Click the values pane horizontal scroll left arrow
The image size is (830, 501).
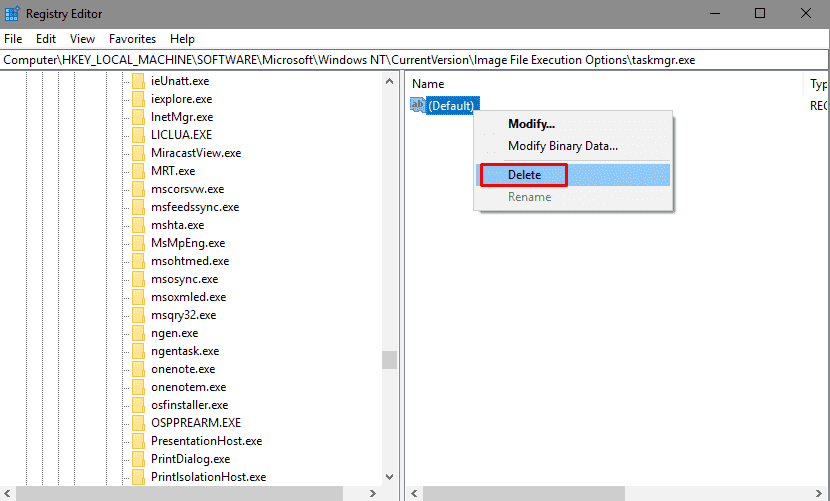[414, 494]
